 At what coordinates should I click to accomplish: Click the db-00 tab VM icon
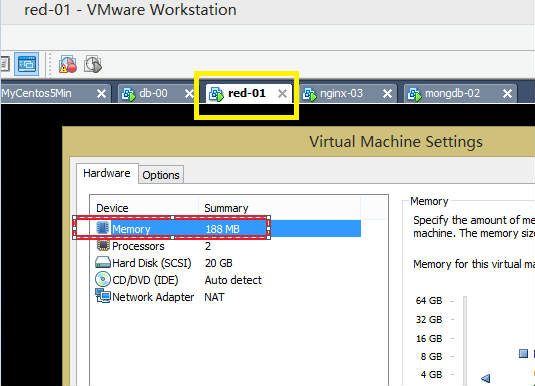tap(129, 94)
